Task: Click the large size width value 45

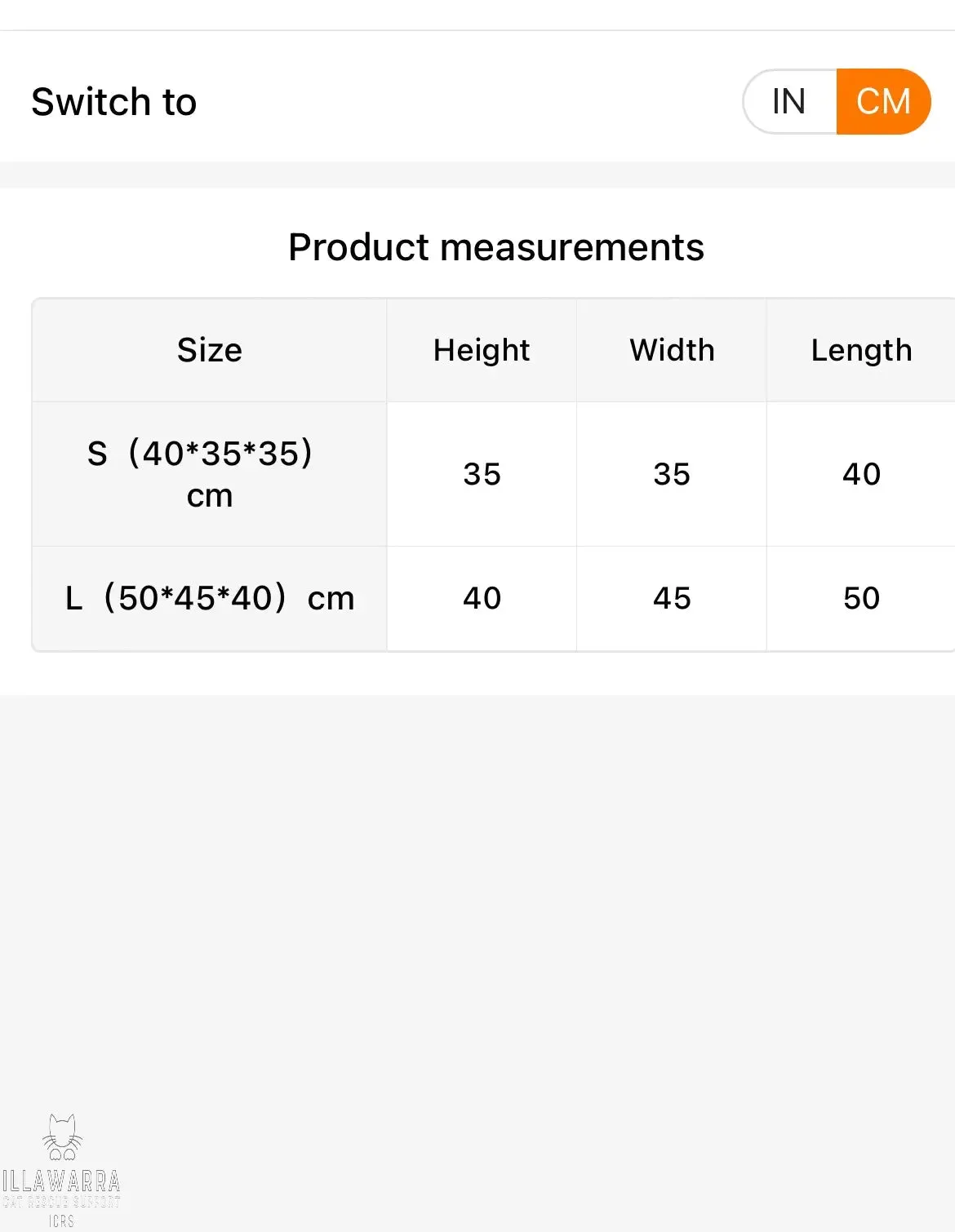Action: click(x=672, y=598)
